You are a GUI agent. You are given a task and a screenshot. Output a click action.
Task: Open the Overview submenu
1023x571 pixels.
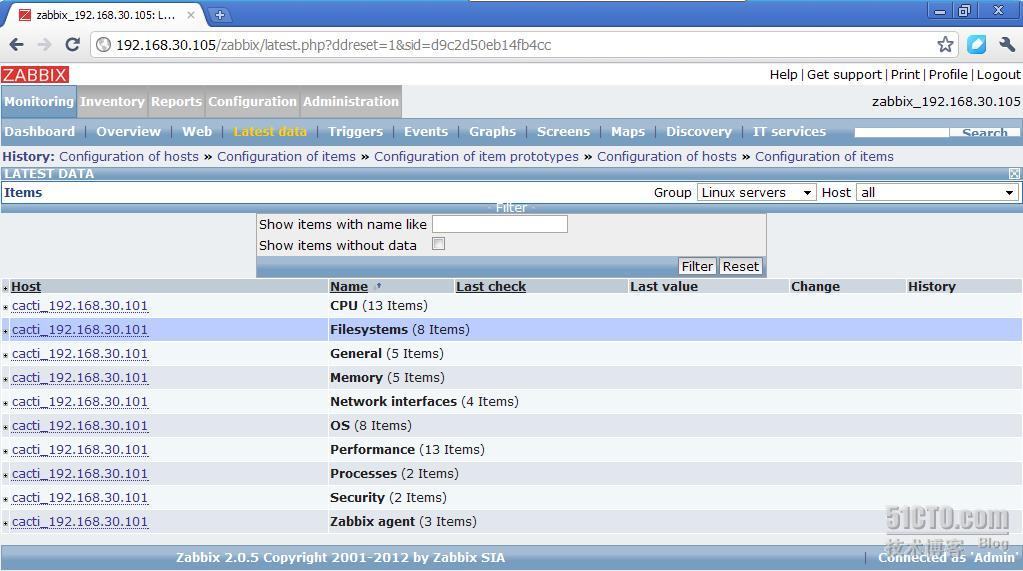coord(129,132)
